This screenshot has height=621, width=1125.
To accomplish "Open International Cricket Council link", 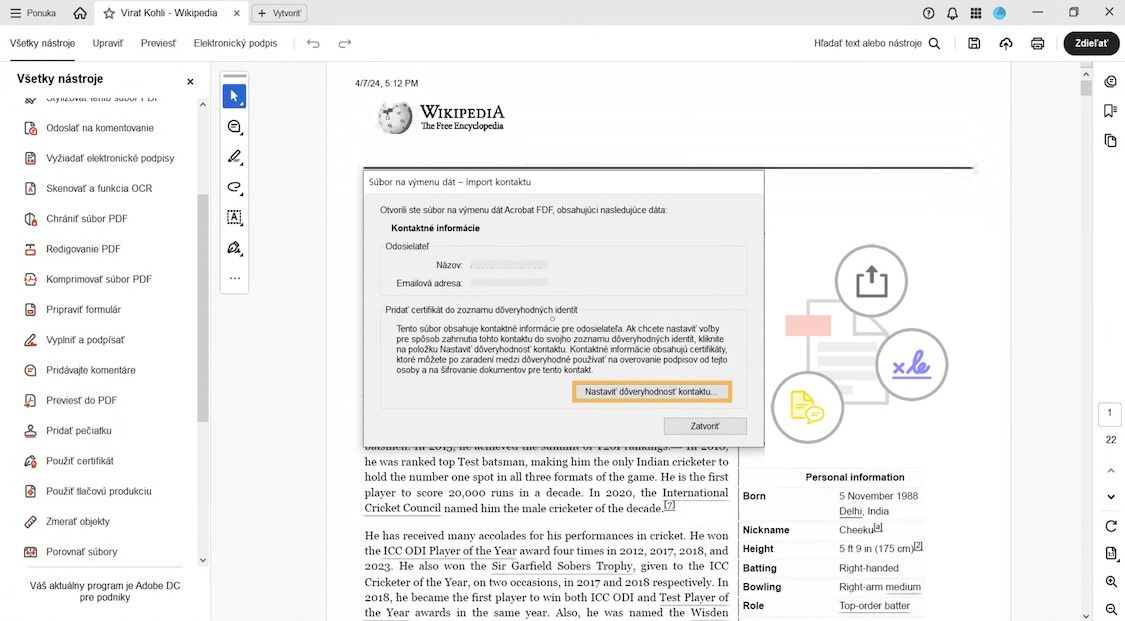I will 546,501.
